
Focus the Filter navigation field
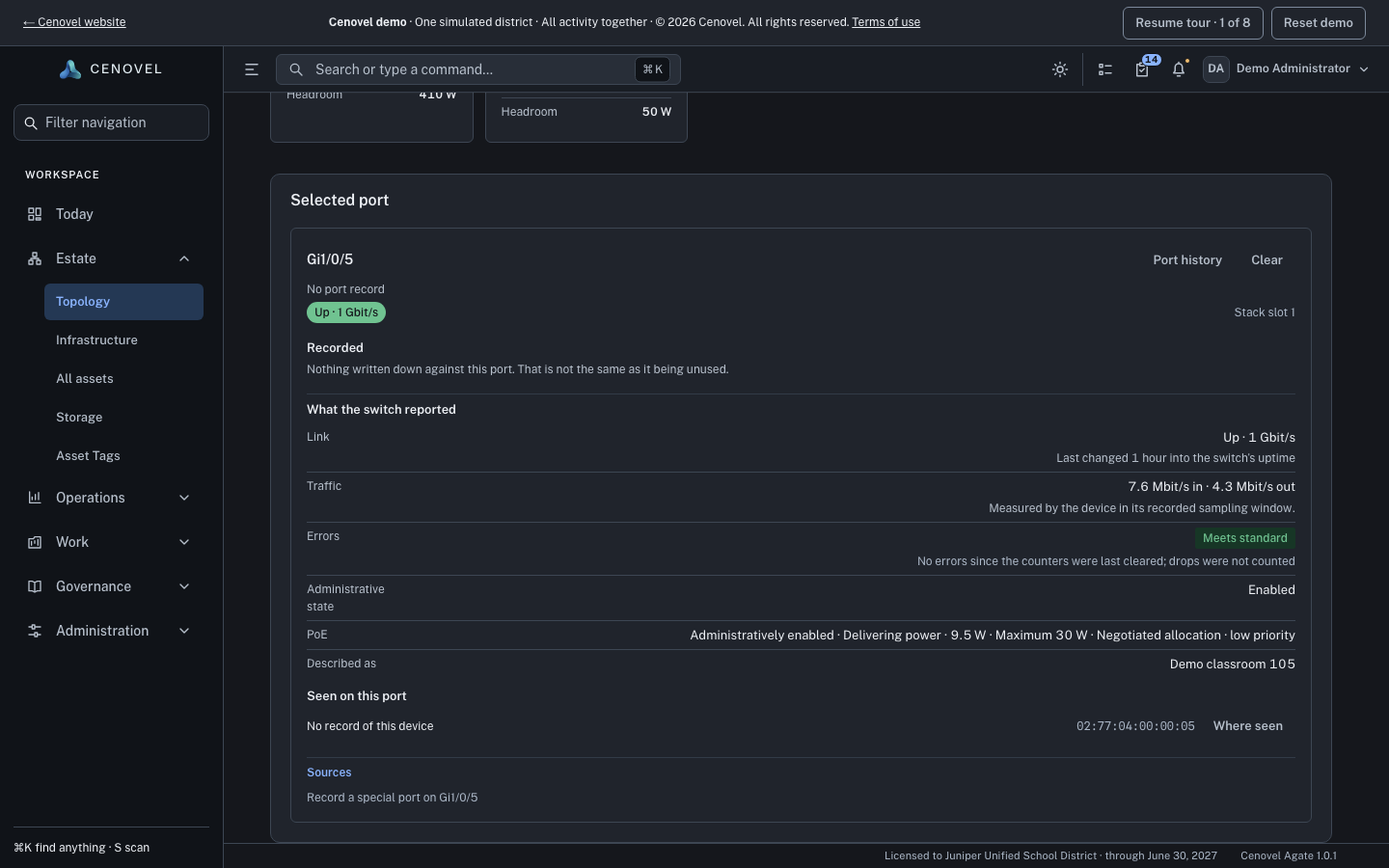tap(111, 122)
